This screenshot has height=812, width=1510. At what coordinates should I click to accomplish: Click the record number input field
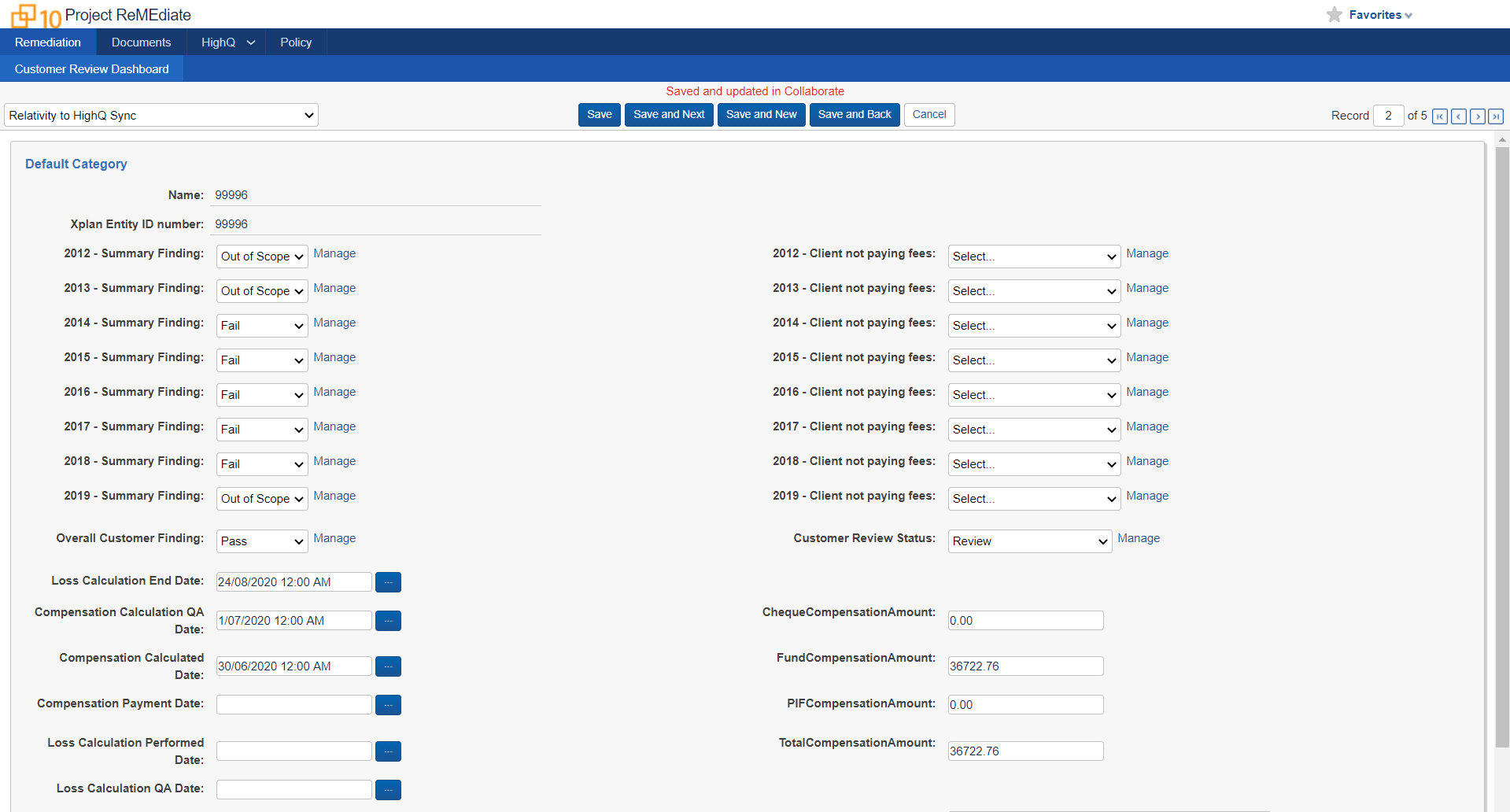tap(1387, 115)
